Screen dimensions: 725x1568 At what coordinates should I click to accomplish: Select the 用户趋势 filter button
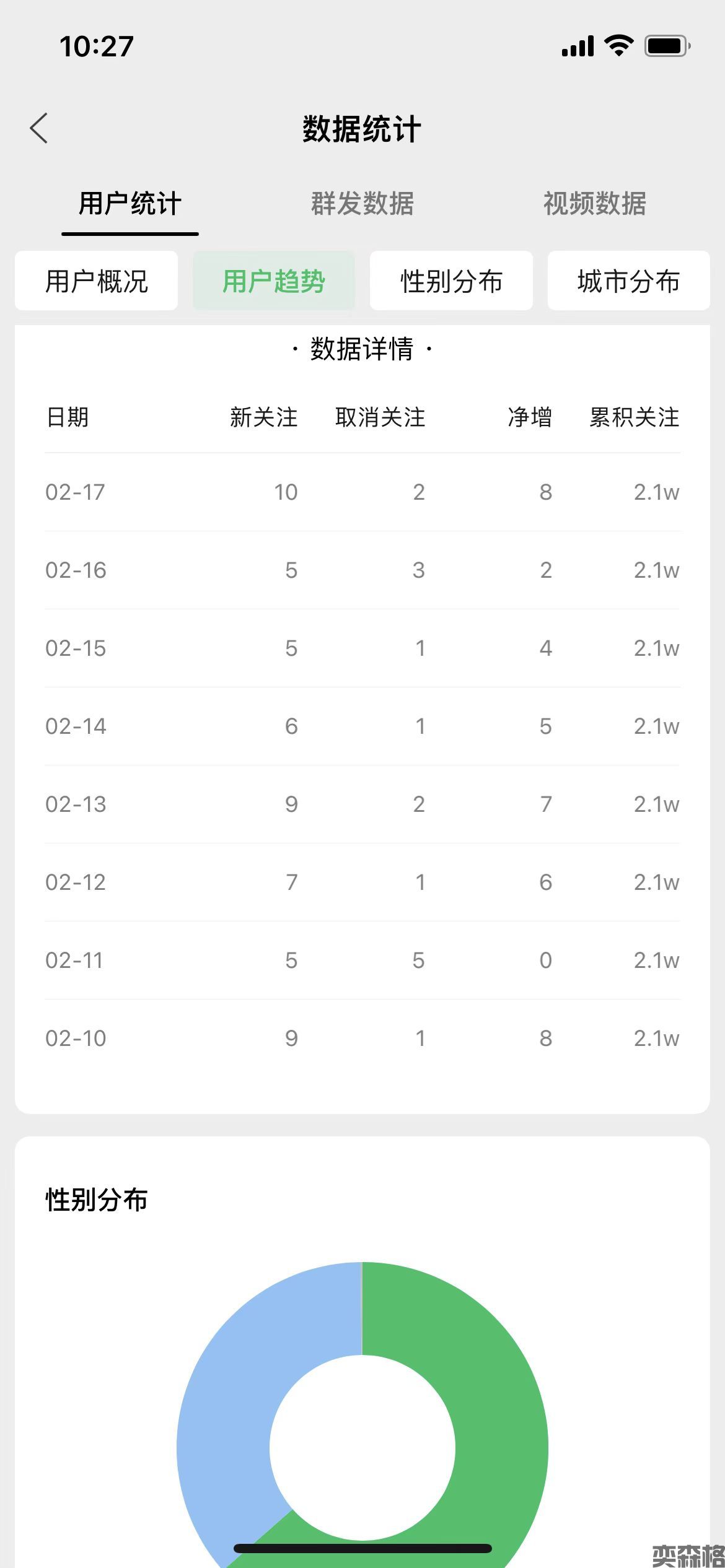pos(274,281)
